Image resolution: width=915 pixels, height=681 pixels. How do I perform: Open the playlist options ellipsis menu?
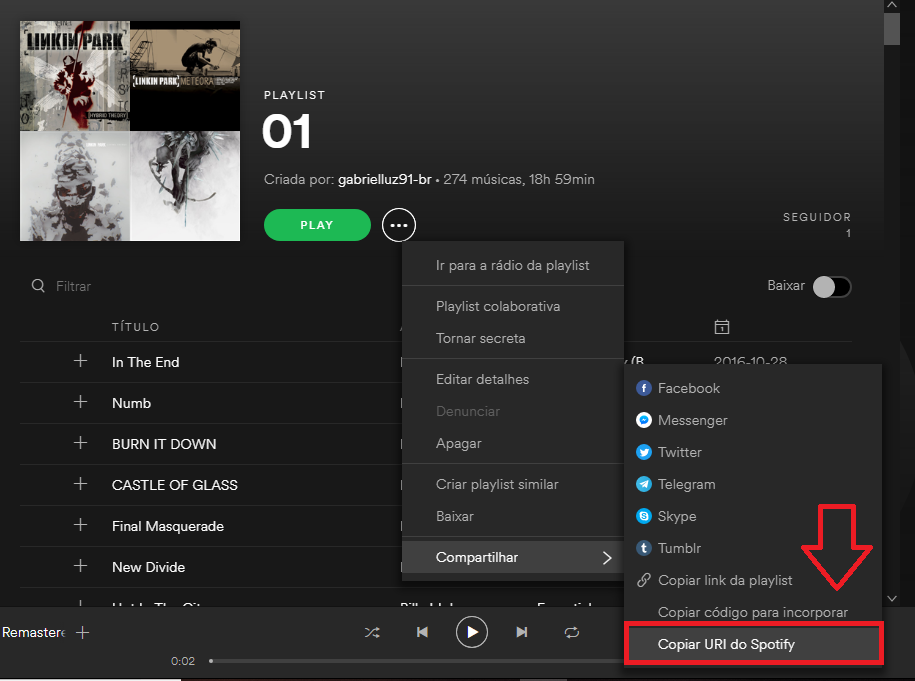click(399, 225)
